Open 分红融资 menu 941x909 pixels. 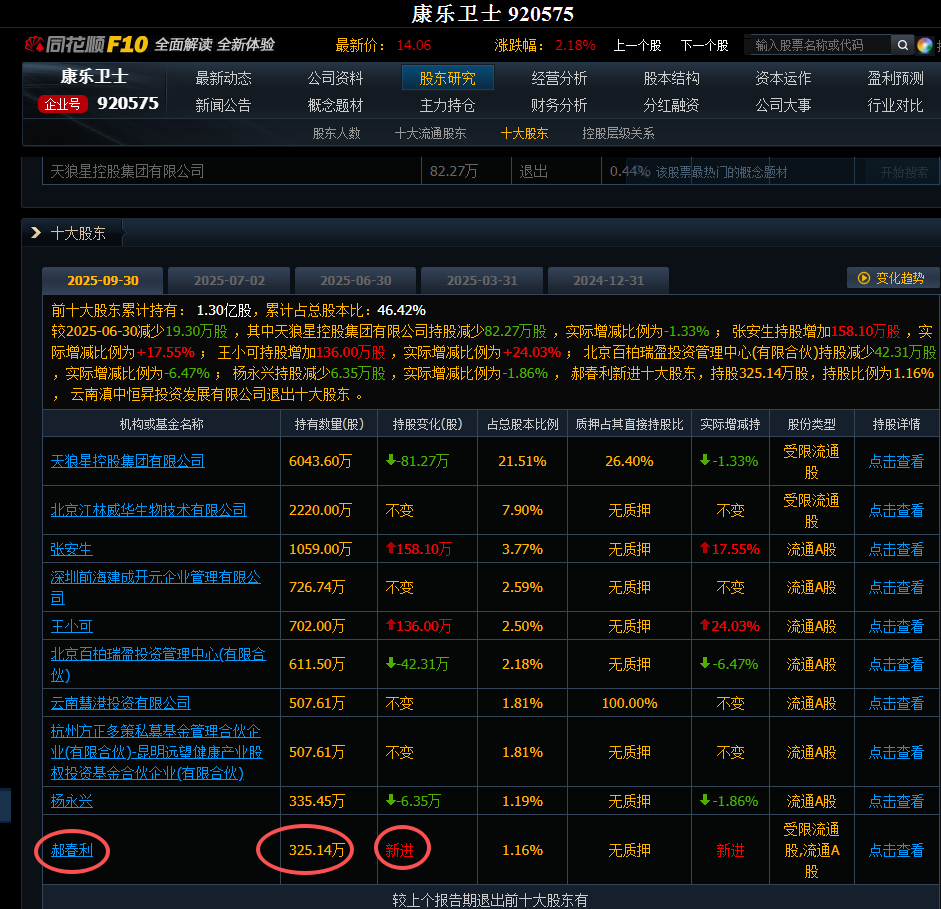pos(671,105)
